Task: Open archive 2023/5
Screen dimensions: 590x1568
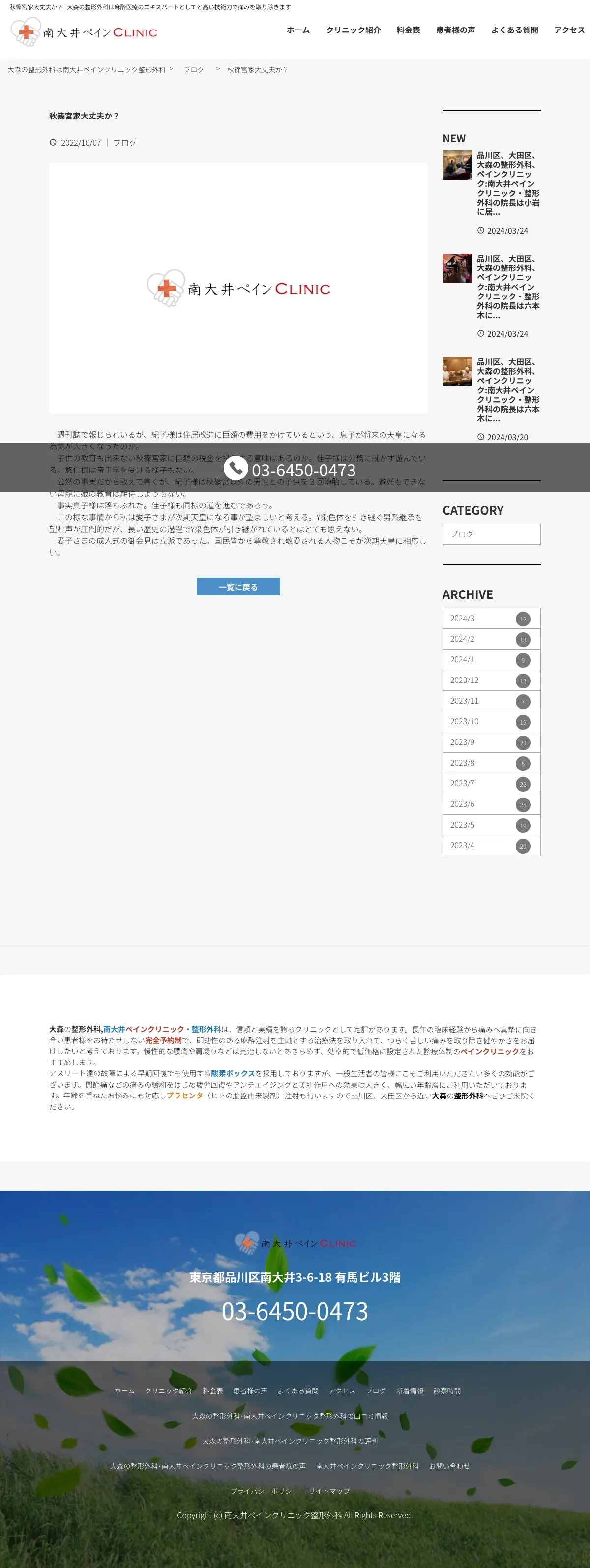Action: point(491,826)
